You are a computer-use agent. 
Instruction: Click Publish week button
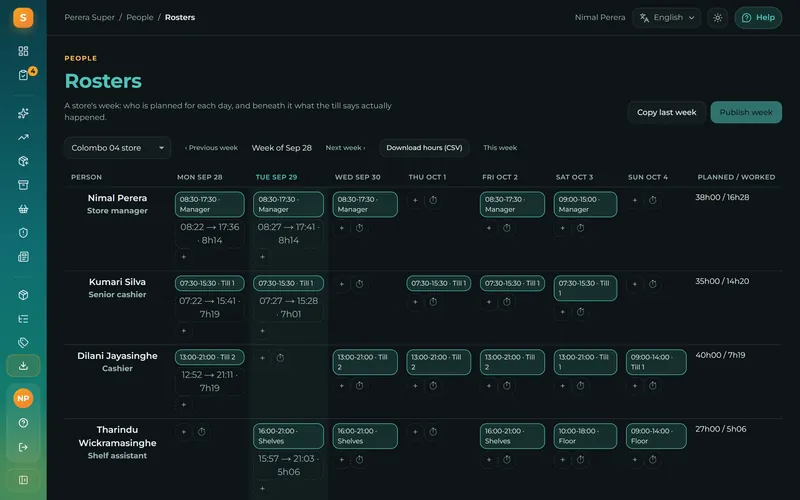point(746,112)
